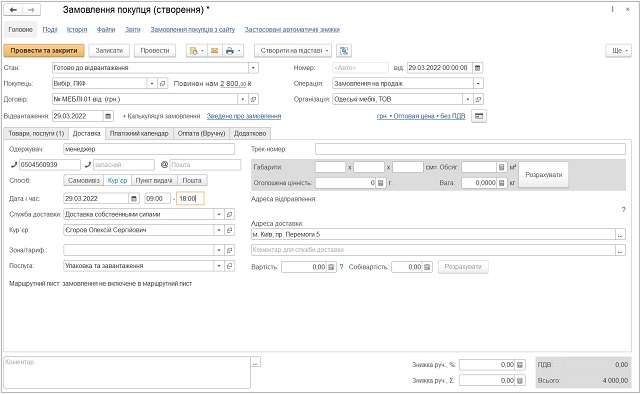
Task: Expand the Організація dropdown
Action: (x=468, y=99)
